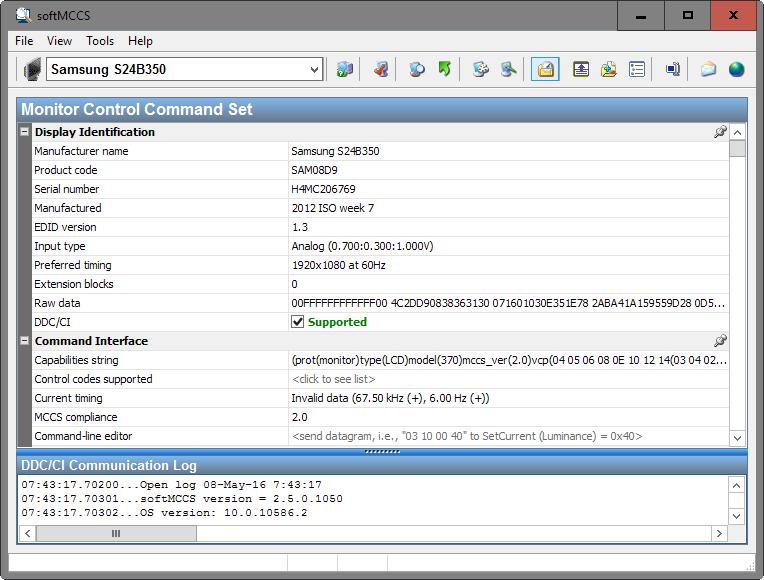Select the Current timing 'Invalid data' value
Screen dimensions: 764x580
coord(390,398)
